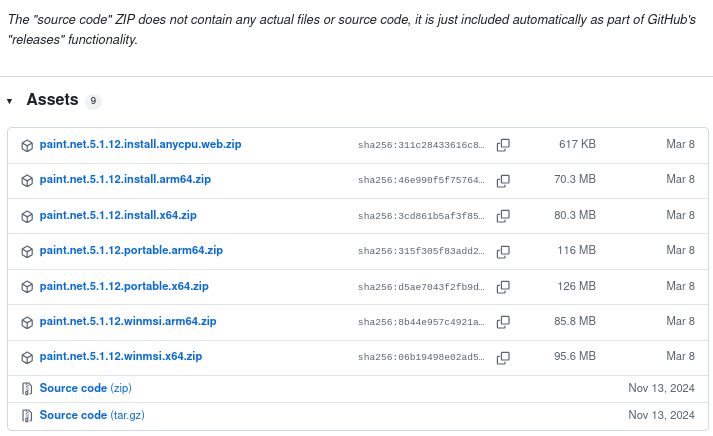The width and height of the screenshot is (713, 436).
Task: Click package icon beside install.anycpu.web.zip
Action: tap(27, 145)
